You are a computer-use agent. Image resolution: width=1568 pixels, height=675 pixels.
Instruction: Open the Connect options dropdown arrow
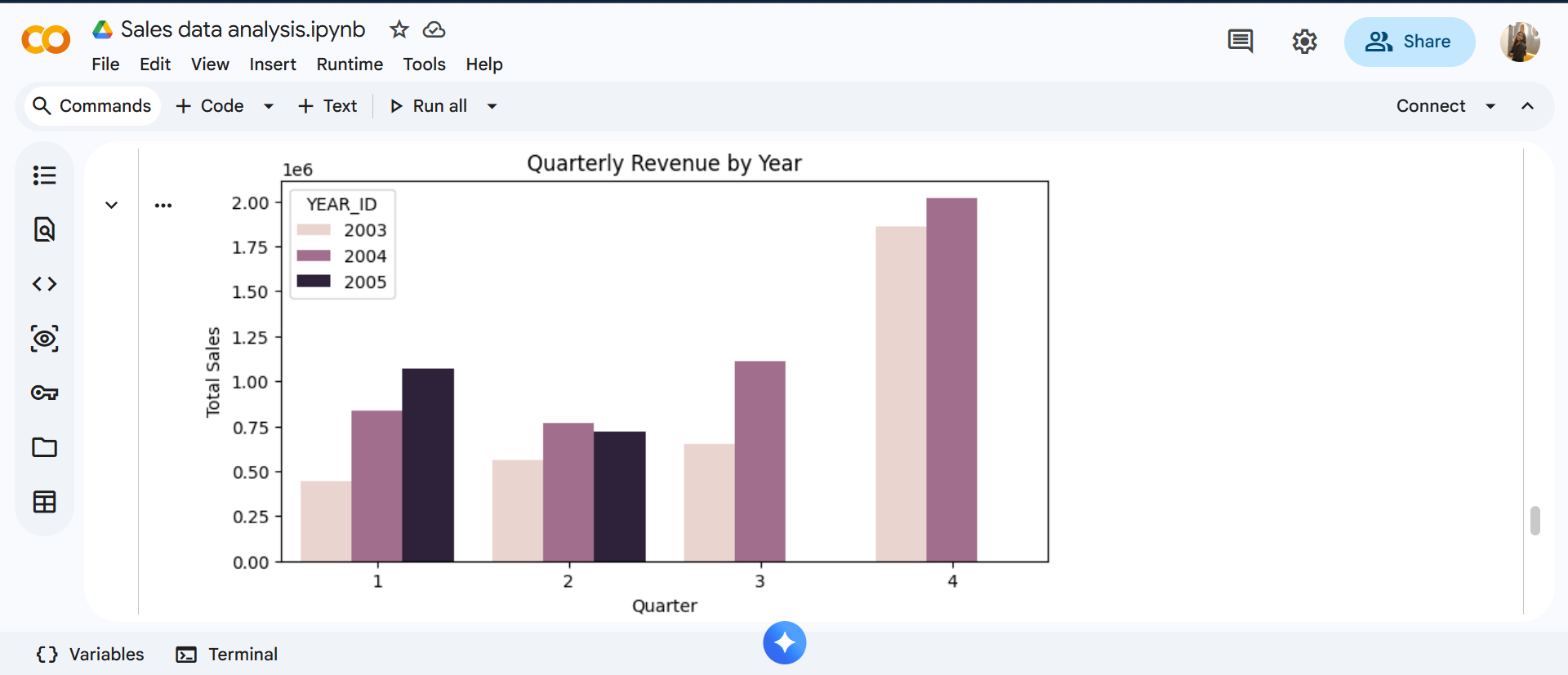pos(1490,106)
